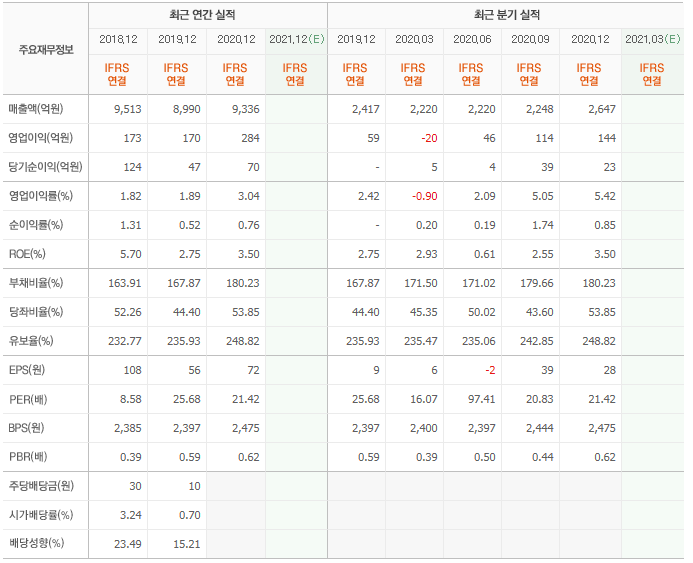Click the 2,385 BPS value

point(128,428)
